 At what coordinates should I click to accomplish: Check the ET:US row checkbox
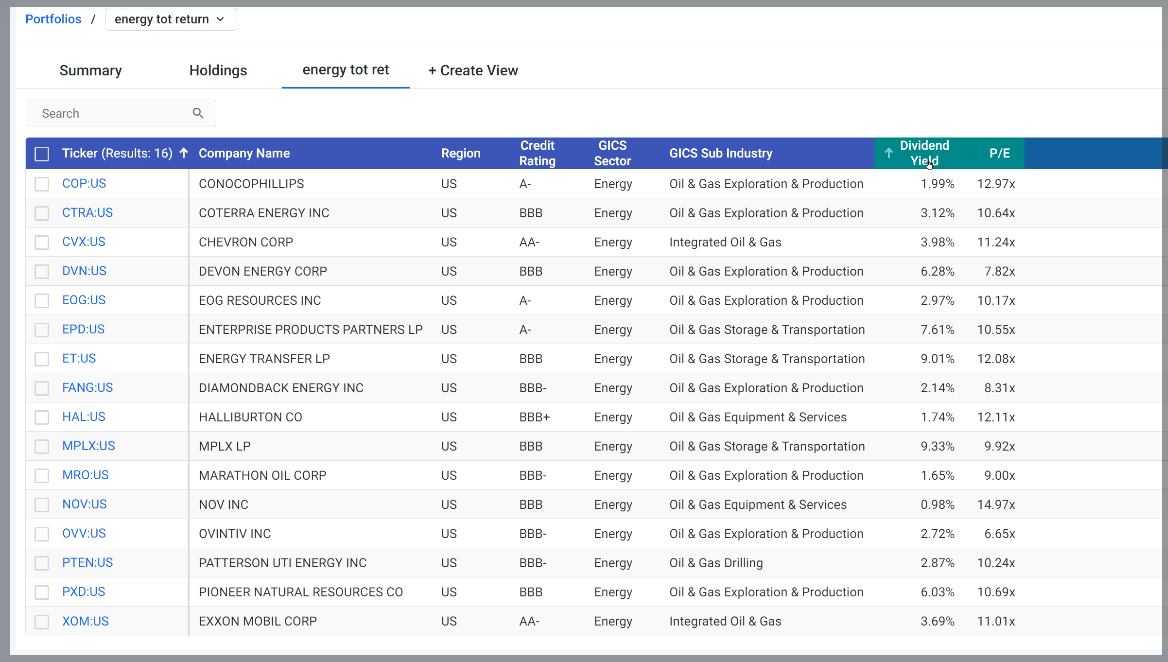[42, 359]
